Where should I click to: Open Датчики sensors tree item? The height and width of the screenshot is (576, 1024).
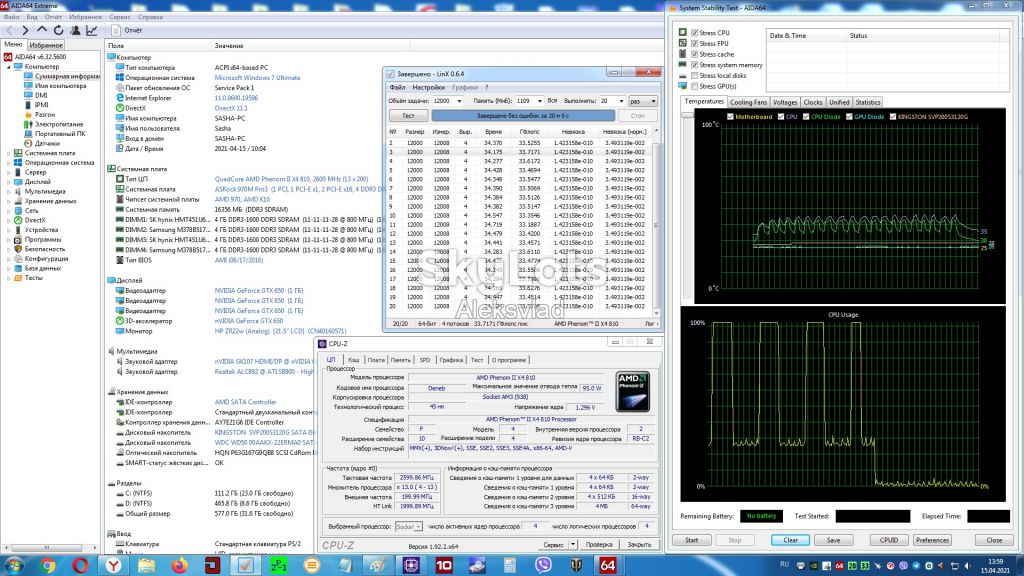42,143
